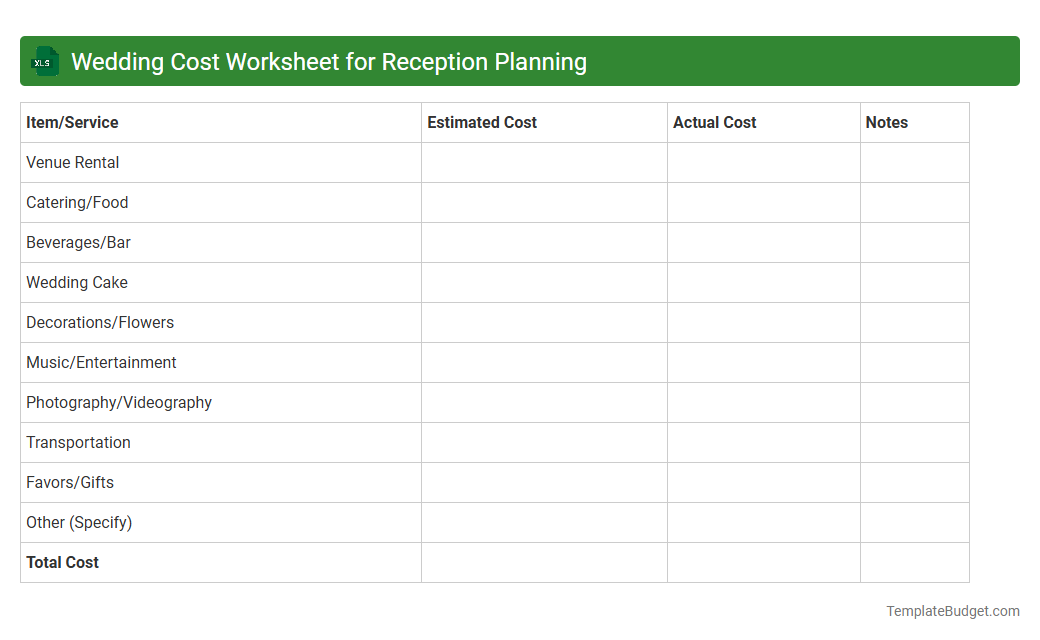Click the XLS file icon in the header
The width and height of the screenshot is (1040, 640).
pos(44,61)
